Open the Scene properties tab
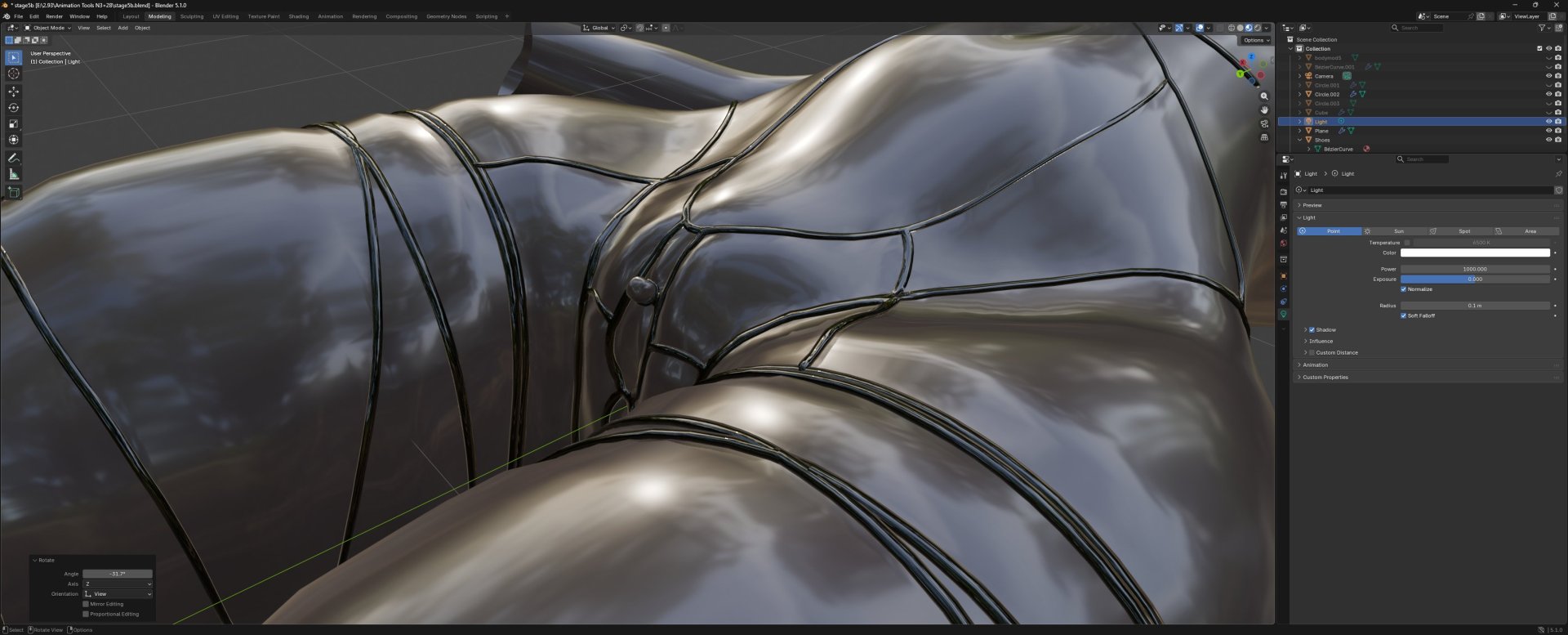Viewport: 1568px width, 635px height. tap(1283, 230)
